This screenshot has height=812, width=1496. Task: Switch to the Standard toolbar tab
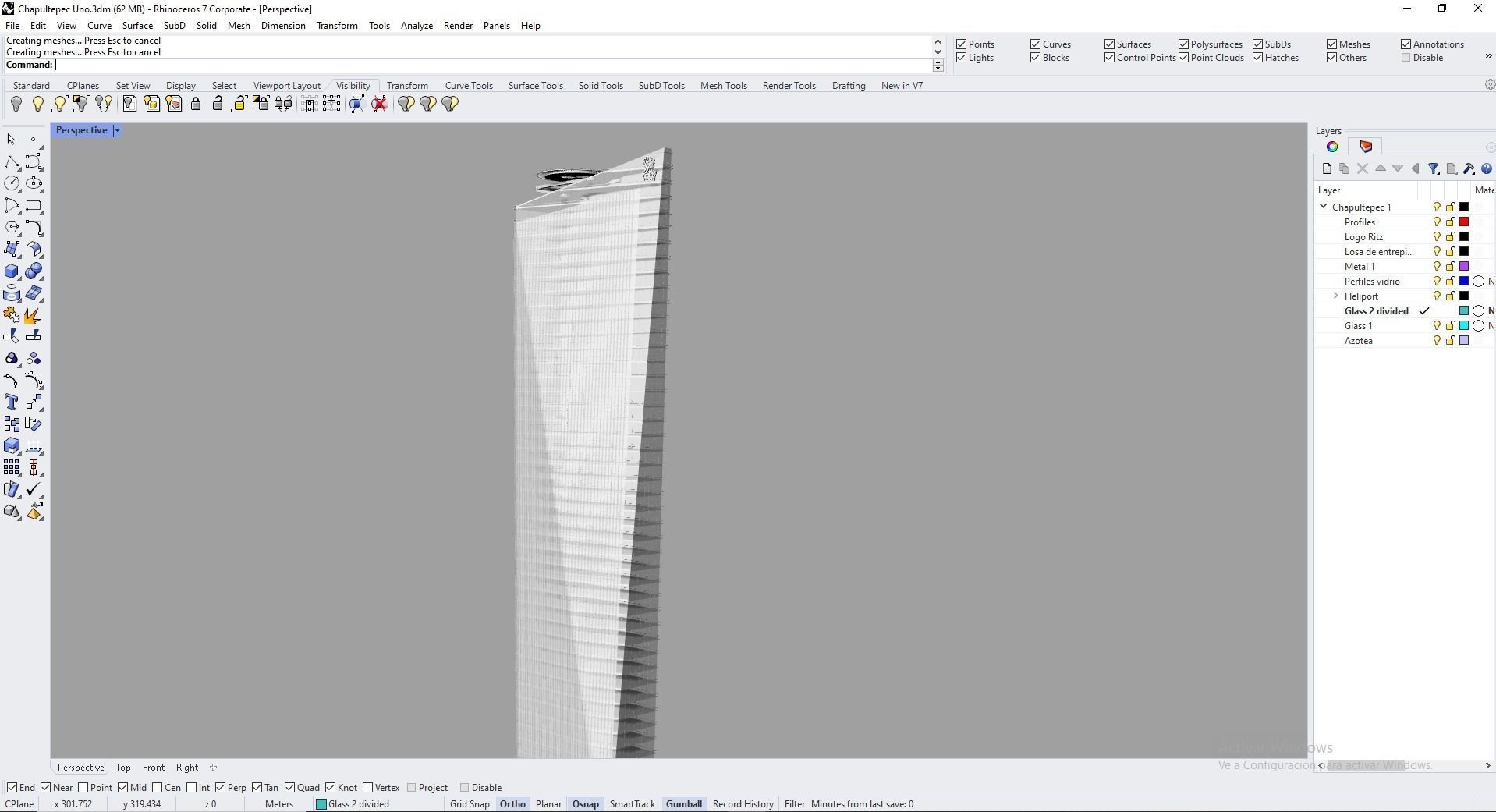pyautogui.click(x=31, y=86)
